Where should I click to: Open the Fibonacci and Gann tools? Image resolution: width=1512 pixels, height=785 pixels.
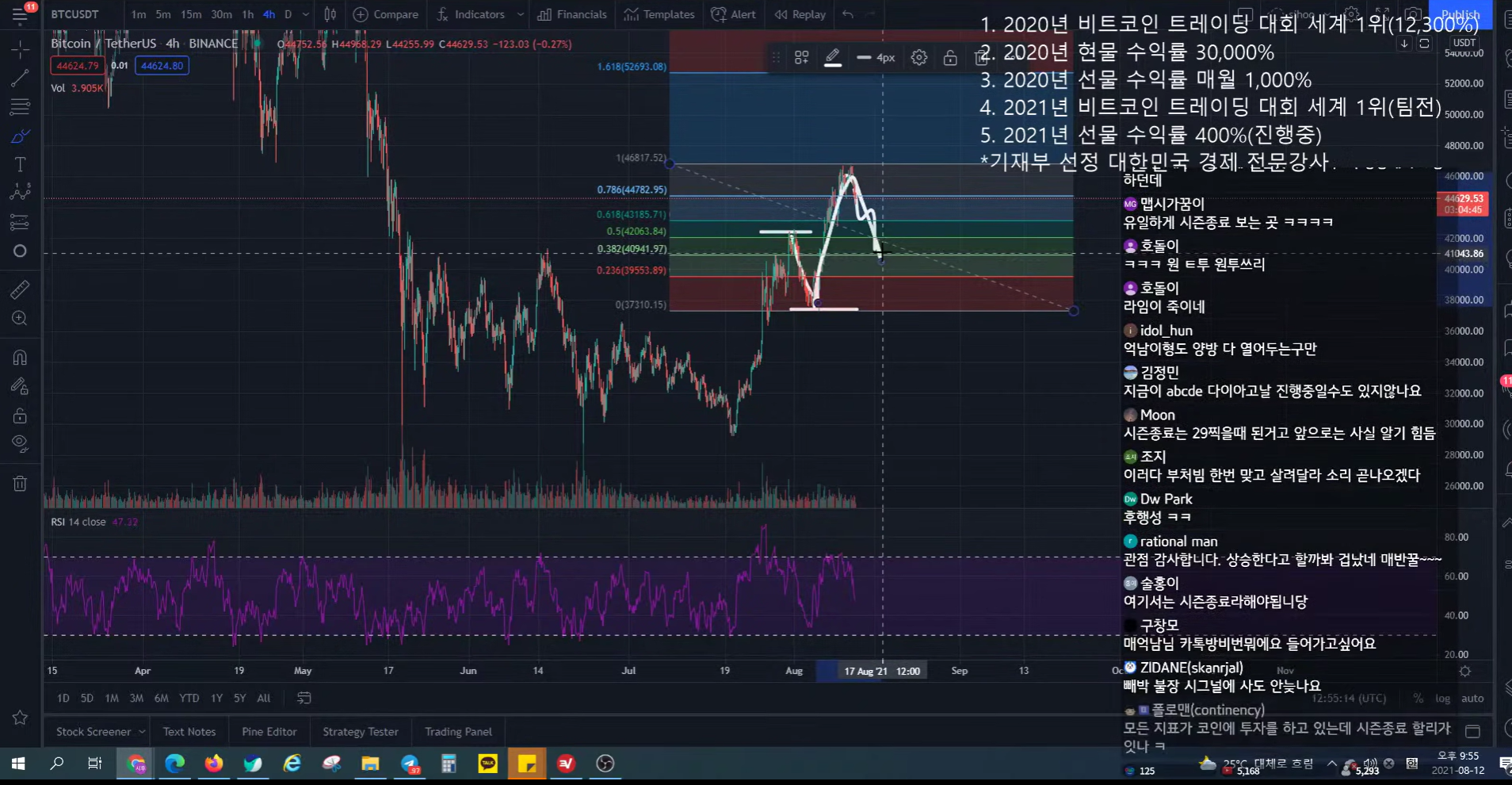(x=20, y=106)
